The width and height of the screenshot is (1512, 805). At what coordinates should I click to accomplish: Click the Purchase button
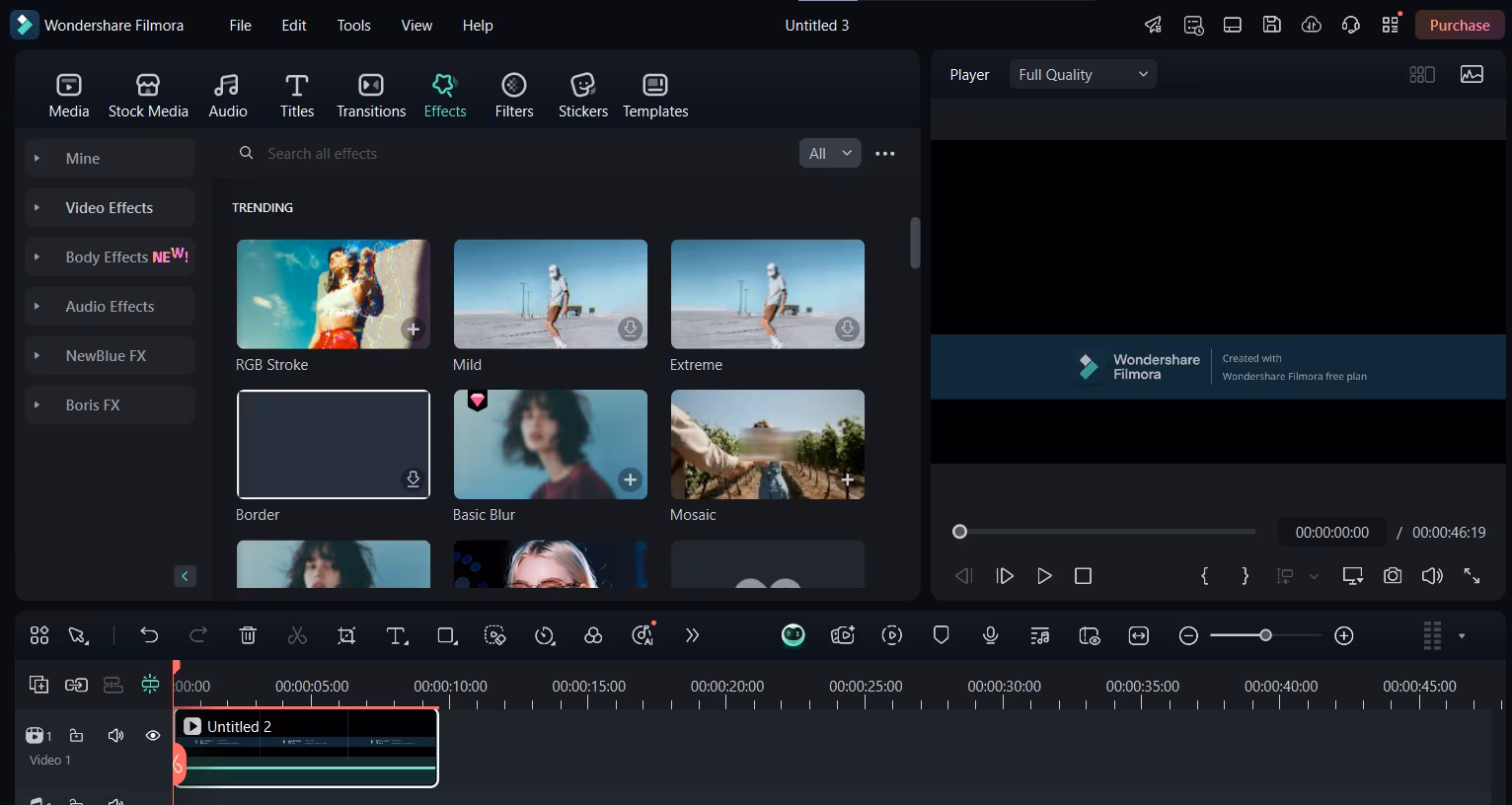click(1459, 26)
